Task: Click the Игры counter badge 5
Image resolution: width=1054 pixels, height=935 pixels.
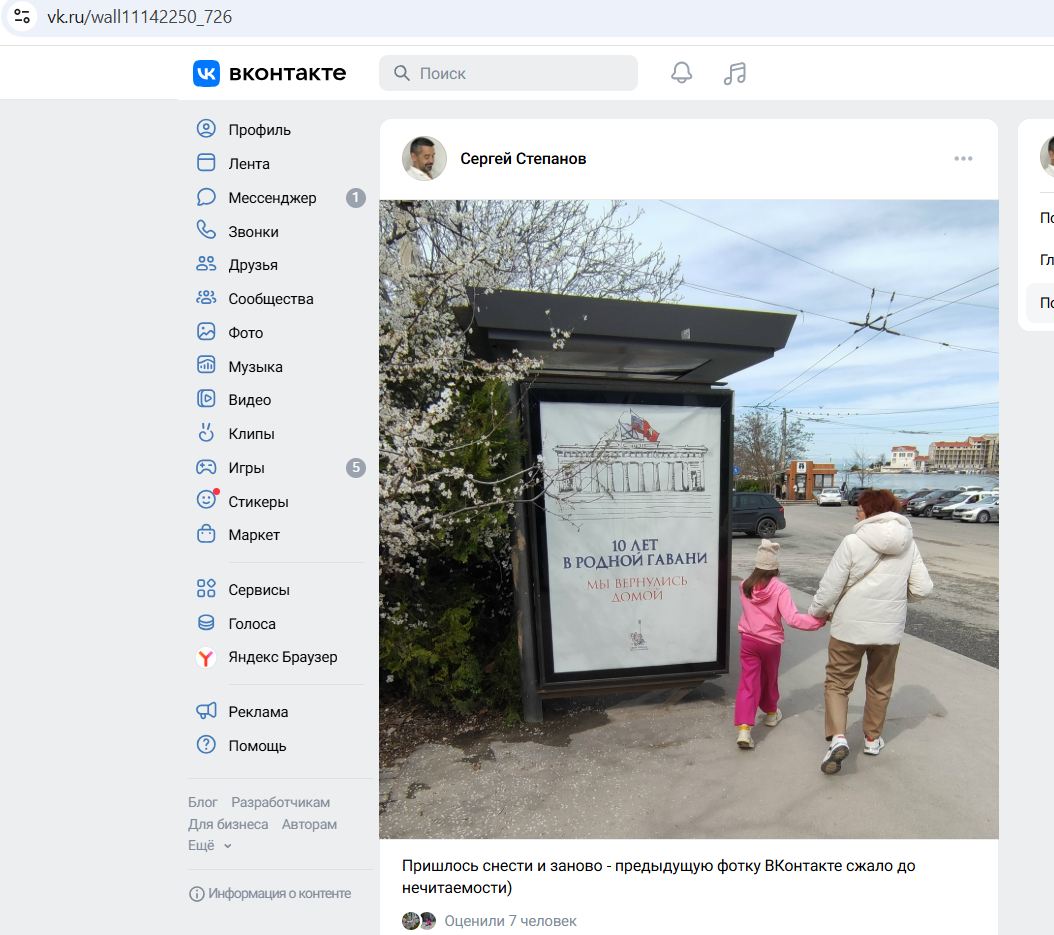Action: (356, 467)
